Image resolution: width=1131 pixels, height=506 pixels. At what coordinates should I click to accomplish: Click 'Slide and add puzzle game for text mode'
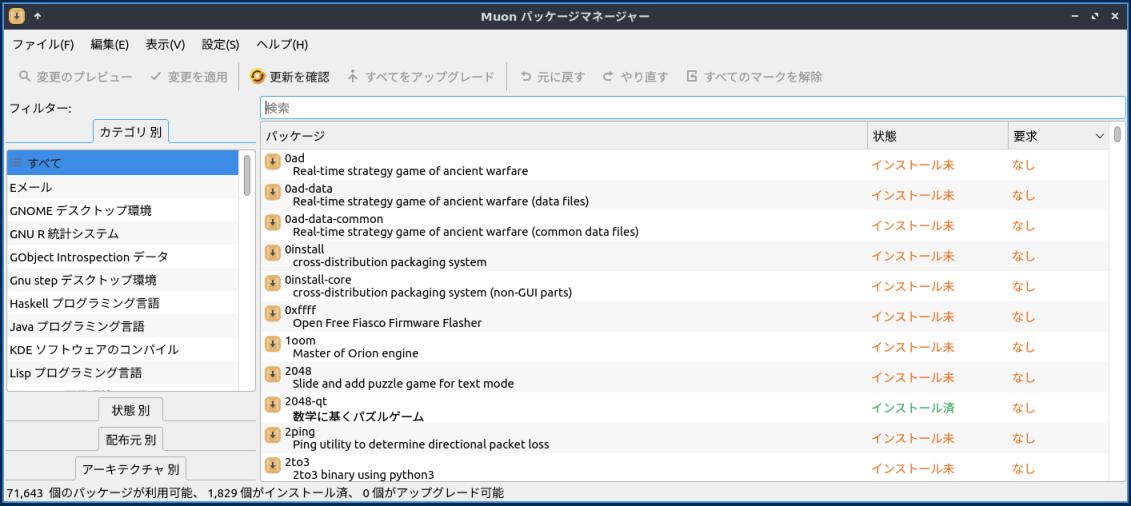[x=403, y=383]
